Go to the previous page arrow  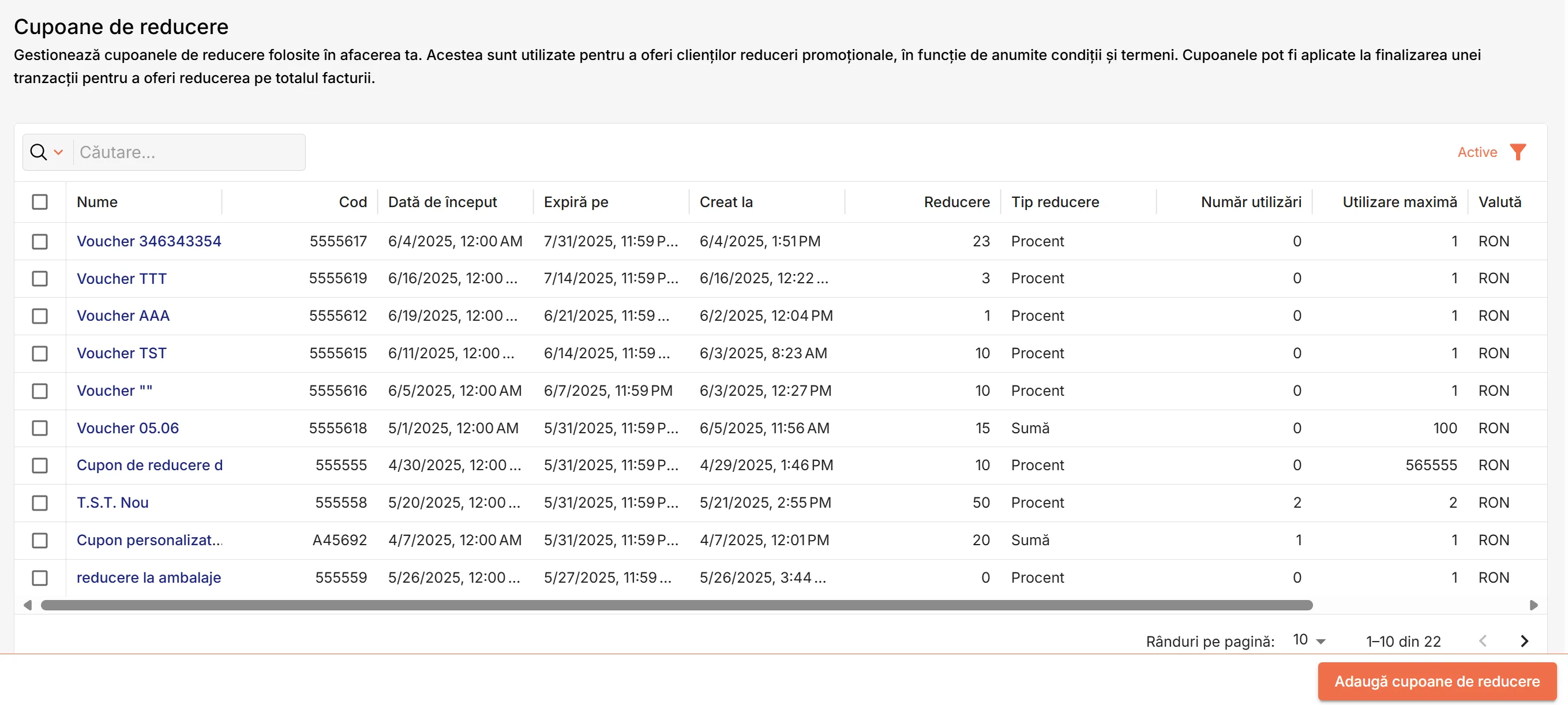(1483, 641)
